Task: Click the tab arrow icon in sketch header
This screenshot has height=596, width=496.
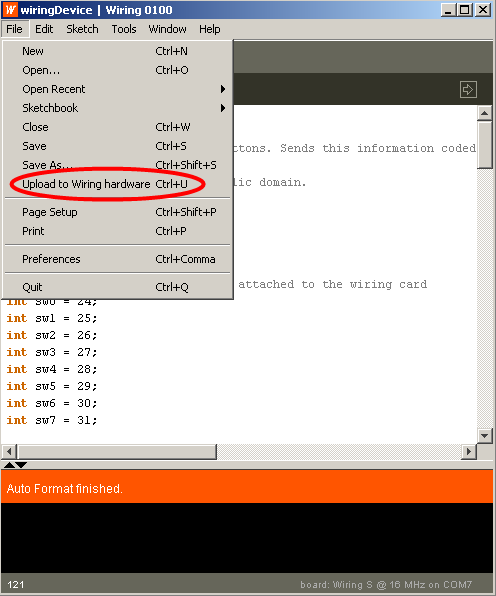Action: tap(468, 90)
